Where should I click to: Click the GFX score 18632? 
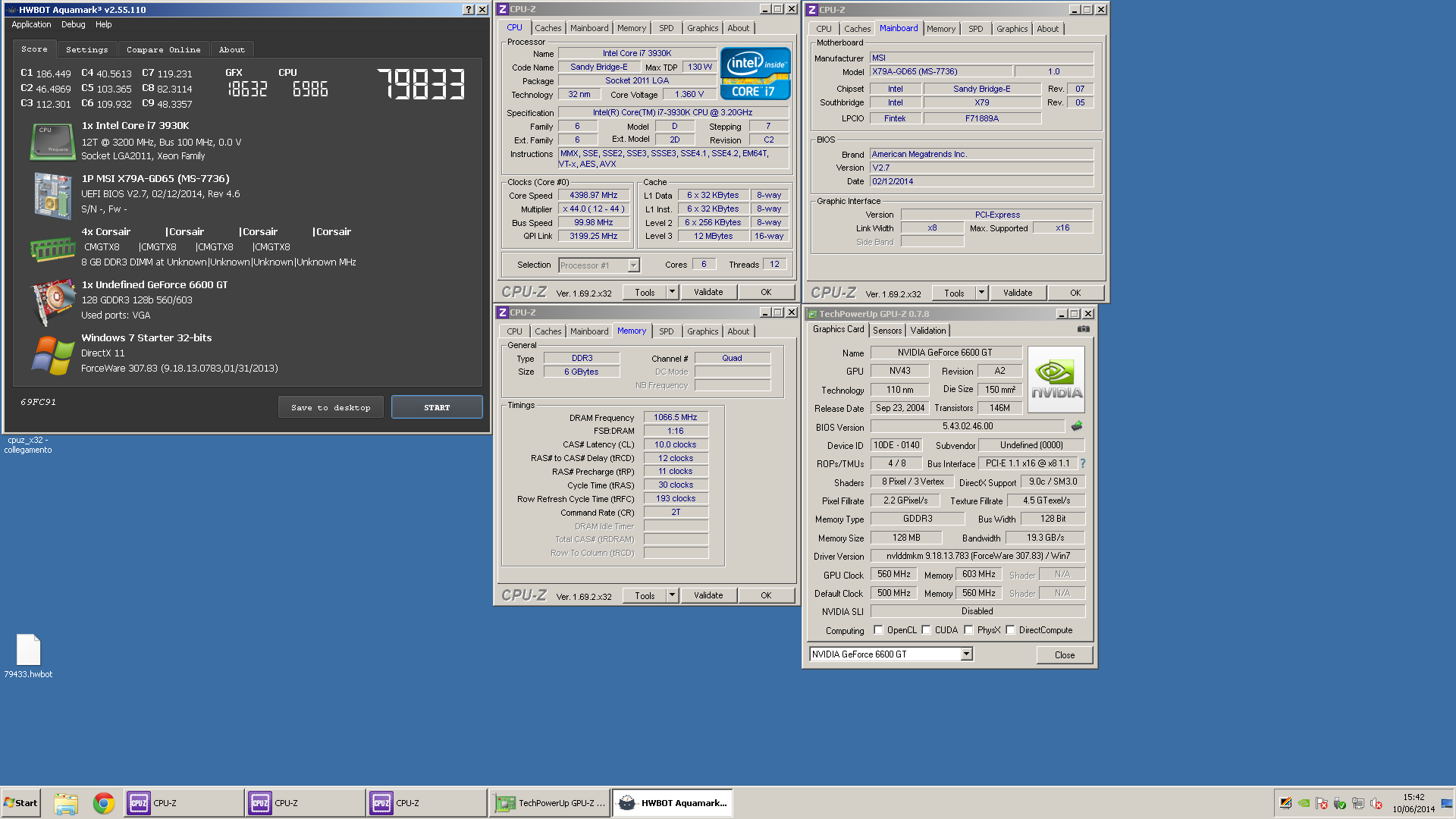click(x=248, y=89)
